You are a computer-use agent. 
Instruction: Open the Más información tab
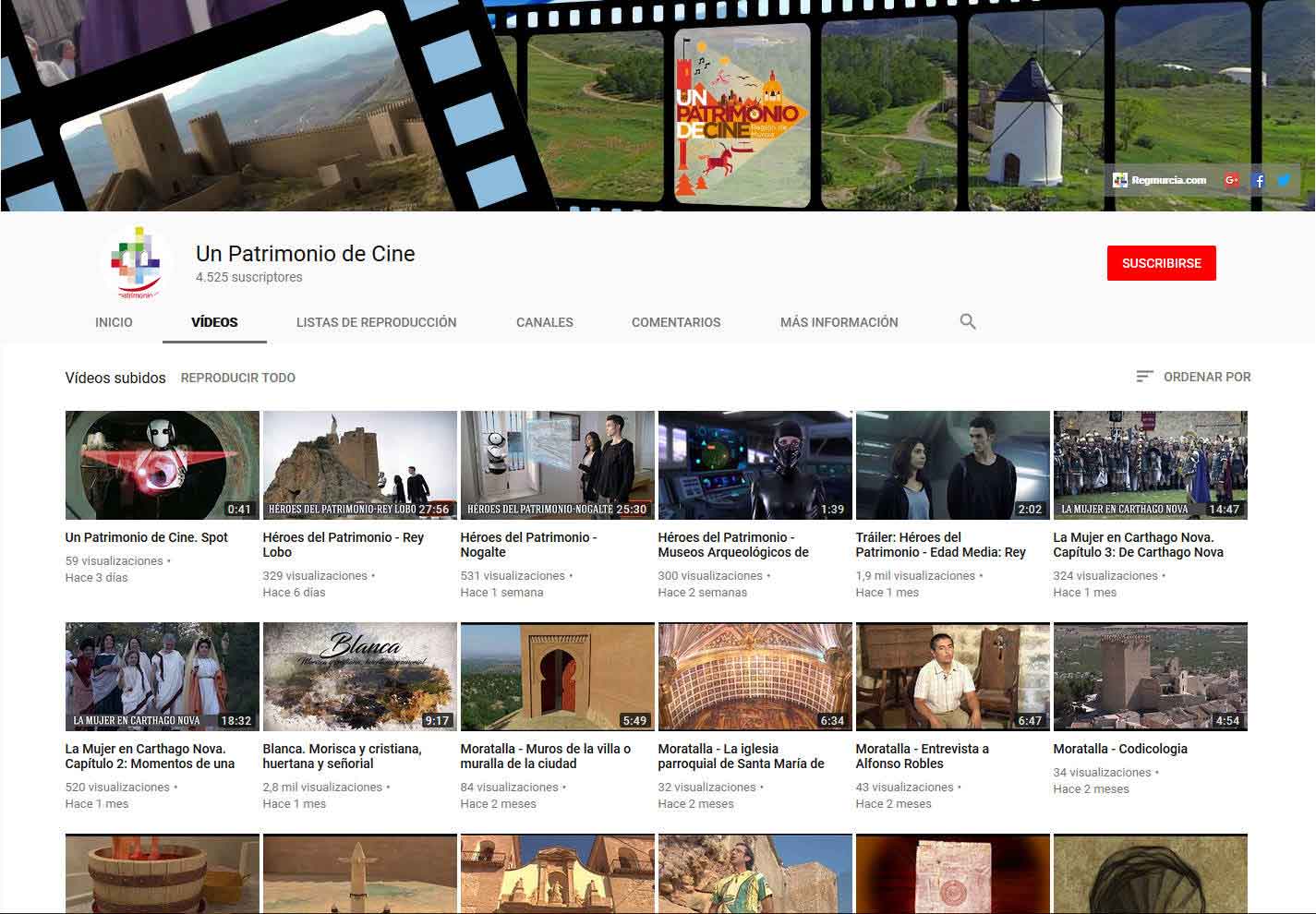[839, 322]
